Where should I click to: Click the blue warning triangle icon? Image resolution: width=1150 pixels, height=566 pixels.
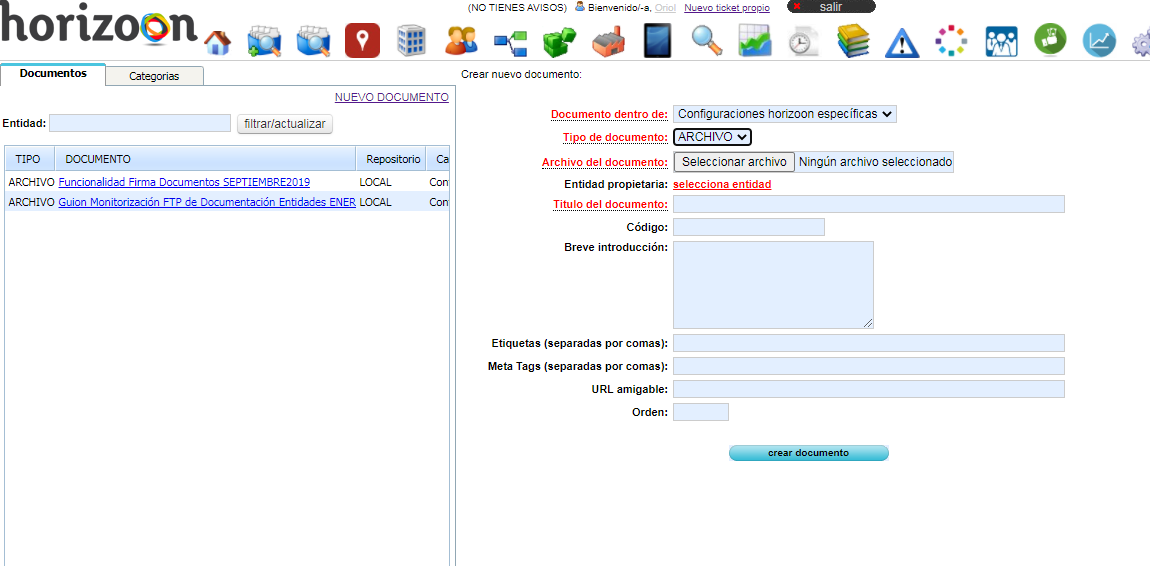pyautogui.click(x=902, y=43)
